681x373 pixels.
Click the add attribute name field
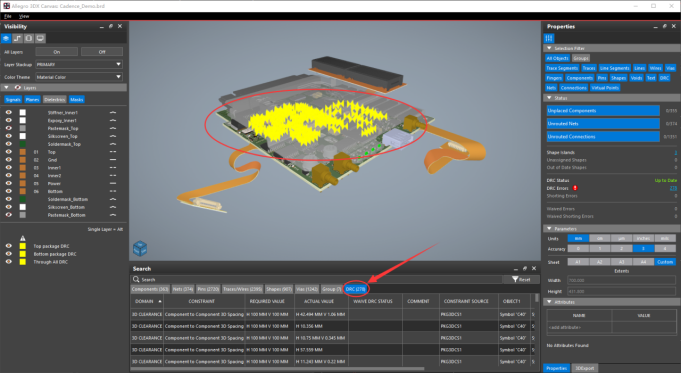coord(579,327)
